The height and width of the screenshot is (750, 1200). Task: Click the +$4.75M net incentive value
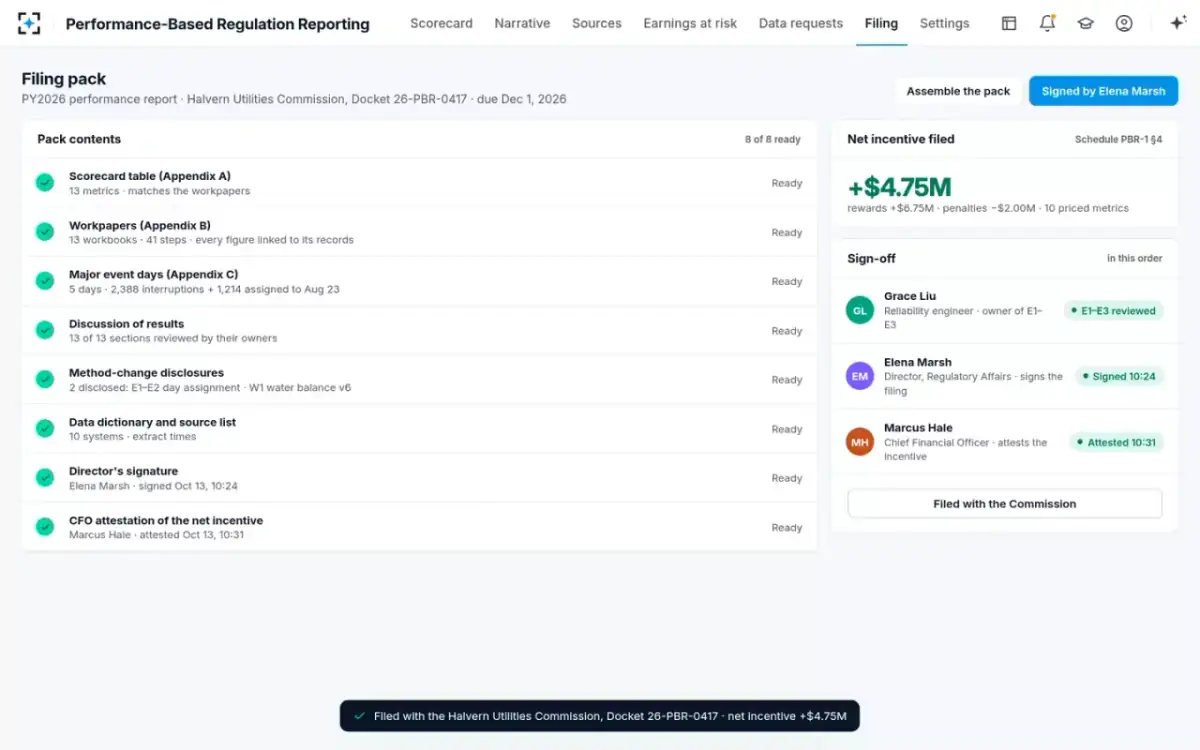(x=899, y=187)
